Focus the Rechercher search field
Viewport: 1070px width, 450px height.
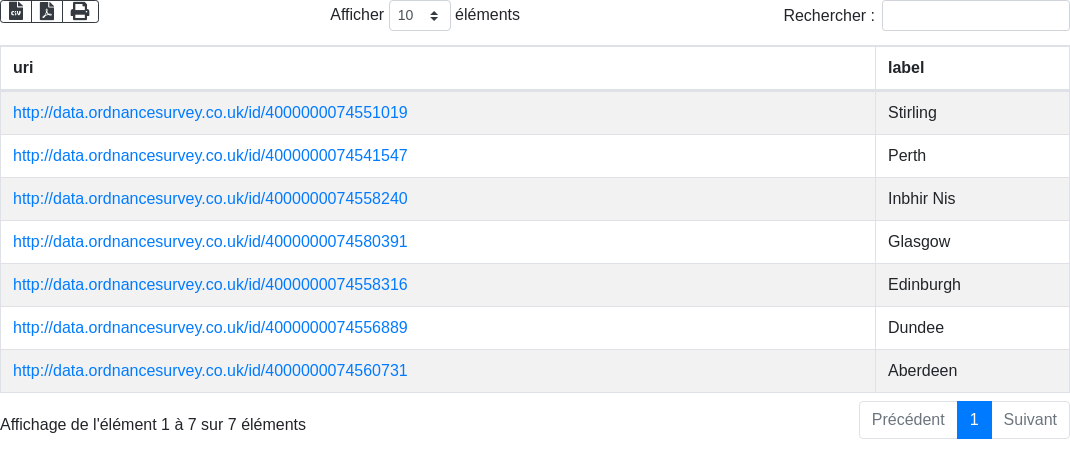[x=976, y=15]
